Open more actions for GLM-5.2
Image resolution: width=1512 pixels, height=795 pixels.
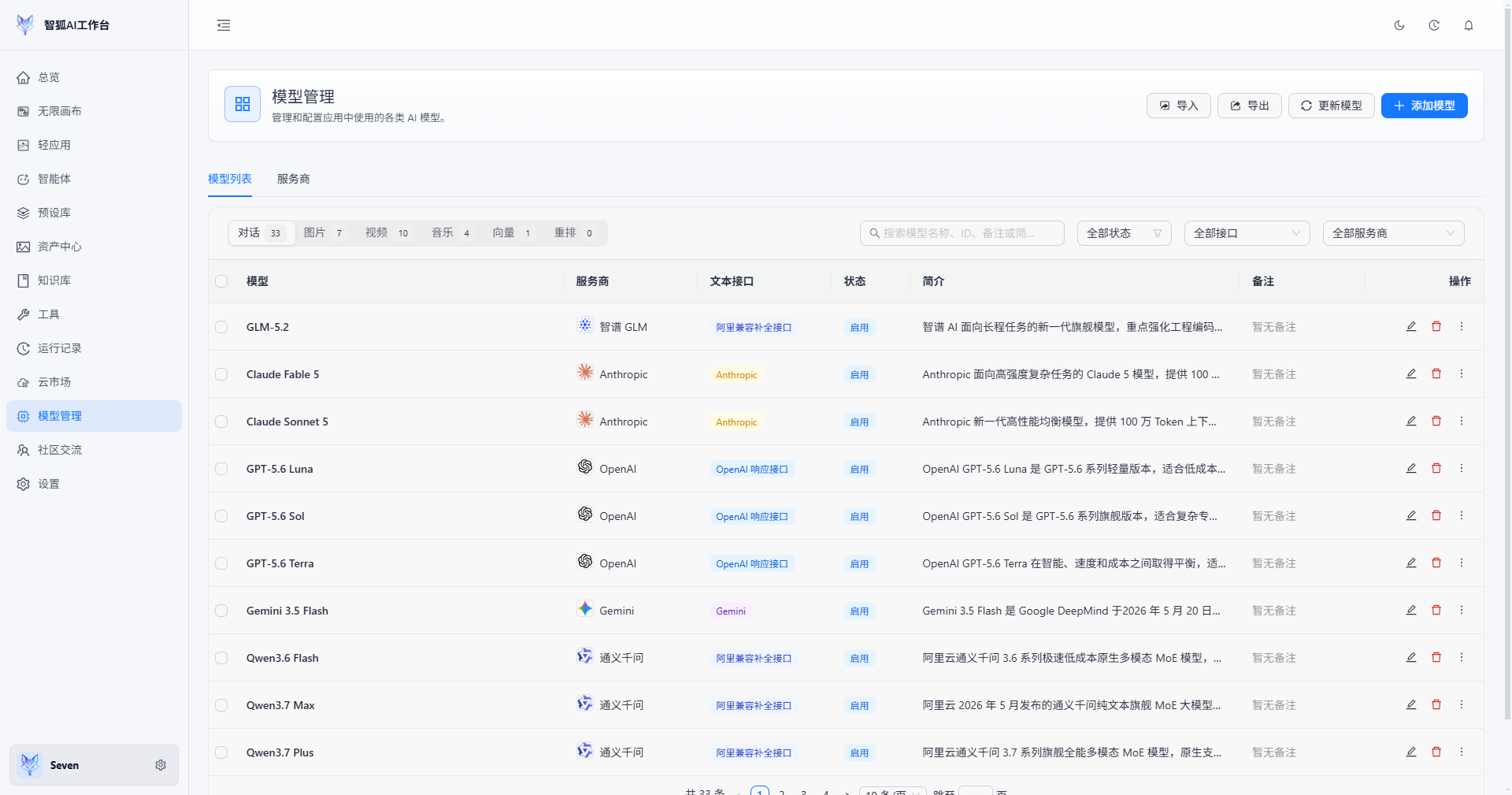(x=1462, y=326)
